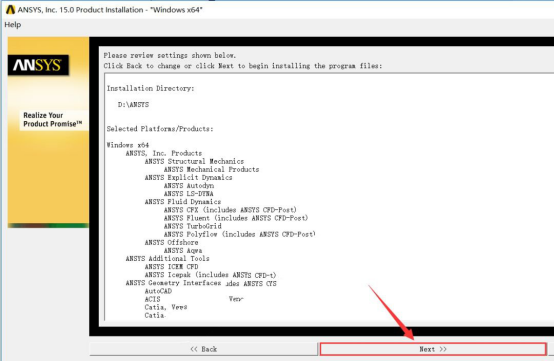The image size is (554, 361).
Task: Click 'ANSYS Fluid Dynamics' entry
Action: (x=183, y=202)
